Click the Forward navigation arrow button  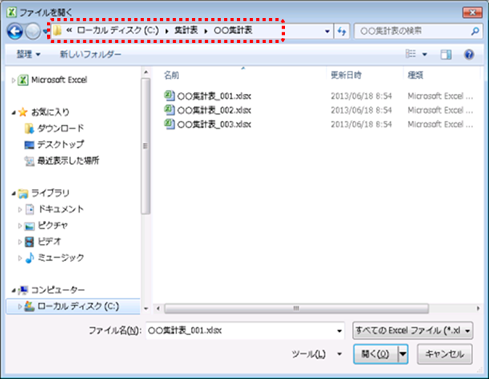tap(33, 31)
